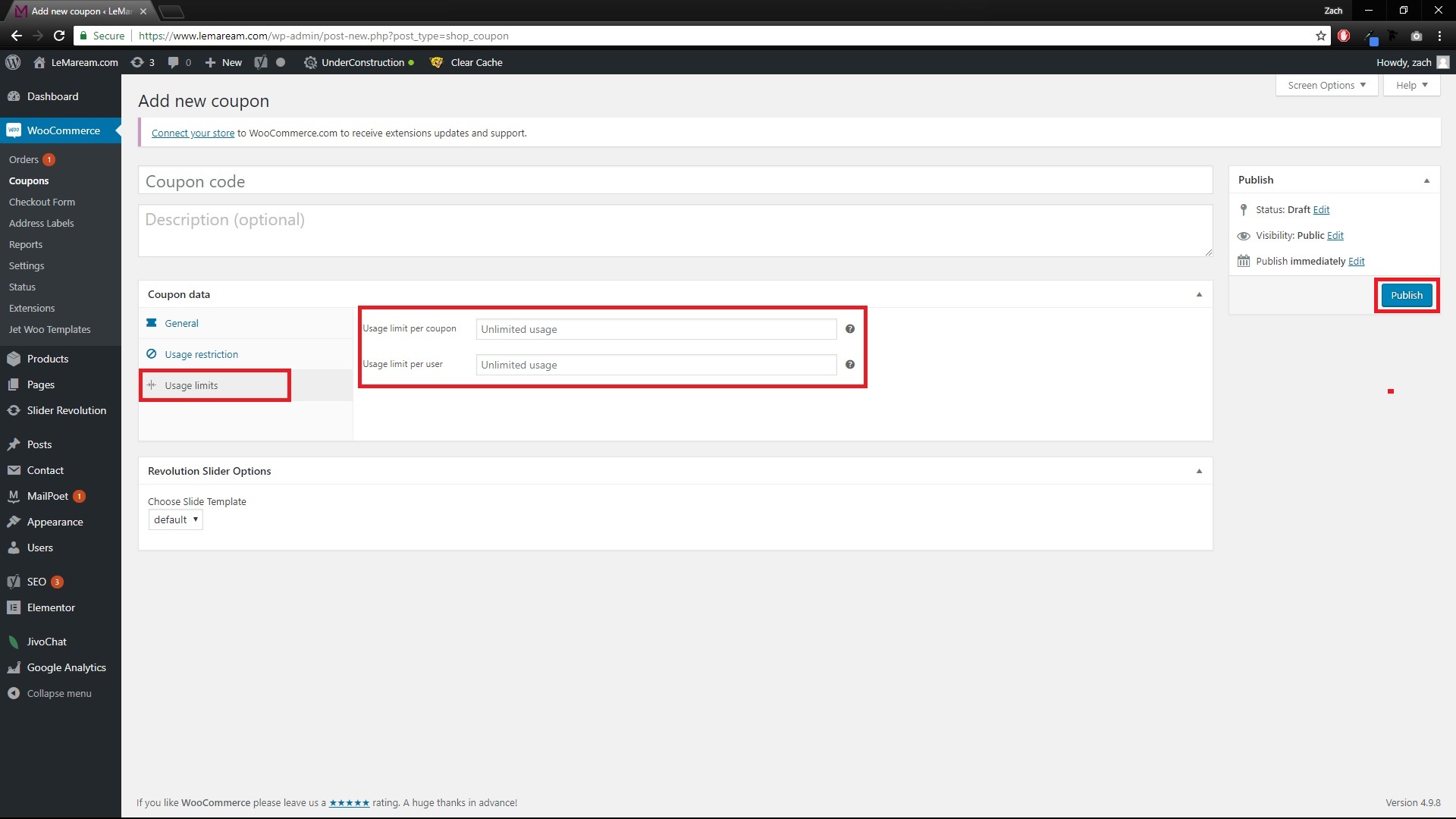Open WooCommerce Reports submenu
1456x819 pixels.
[61, 244]
